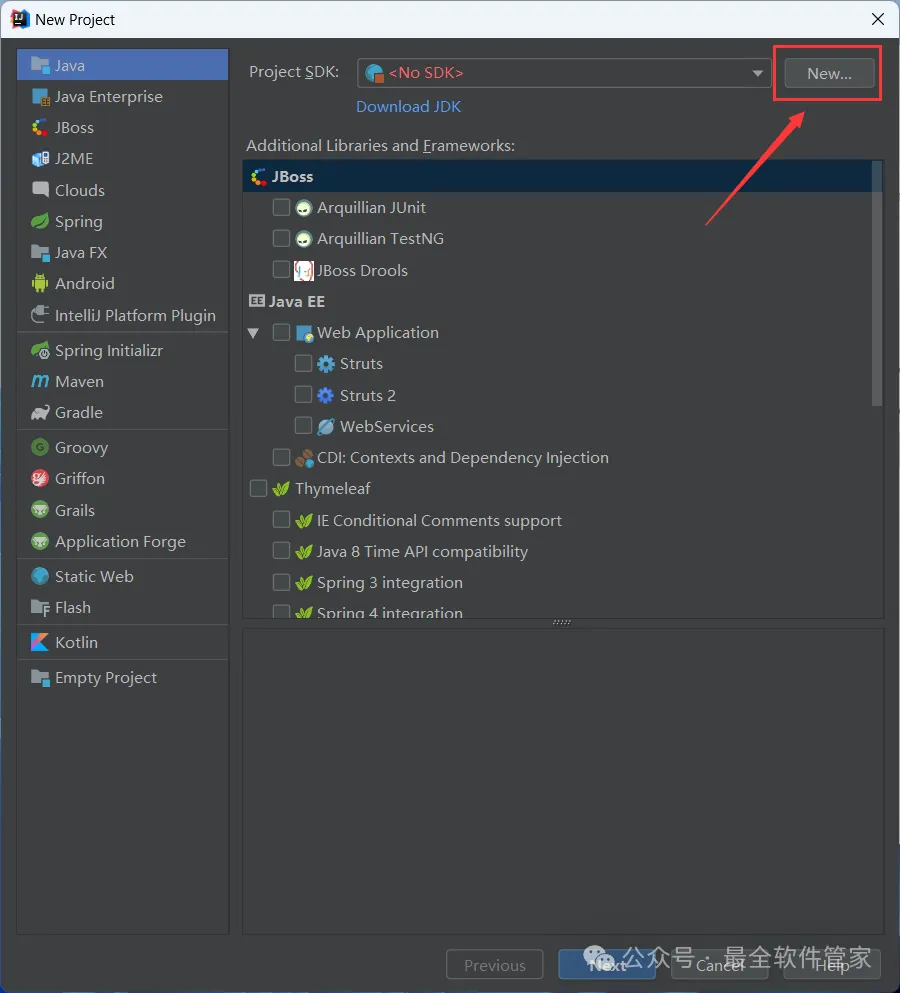Click the <No SDK> combo box field

pos(564,73)
